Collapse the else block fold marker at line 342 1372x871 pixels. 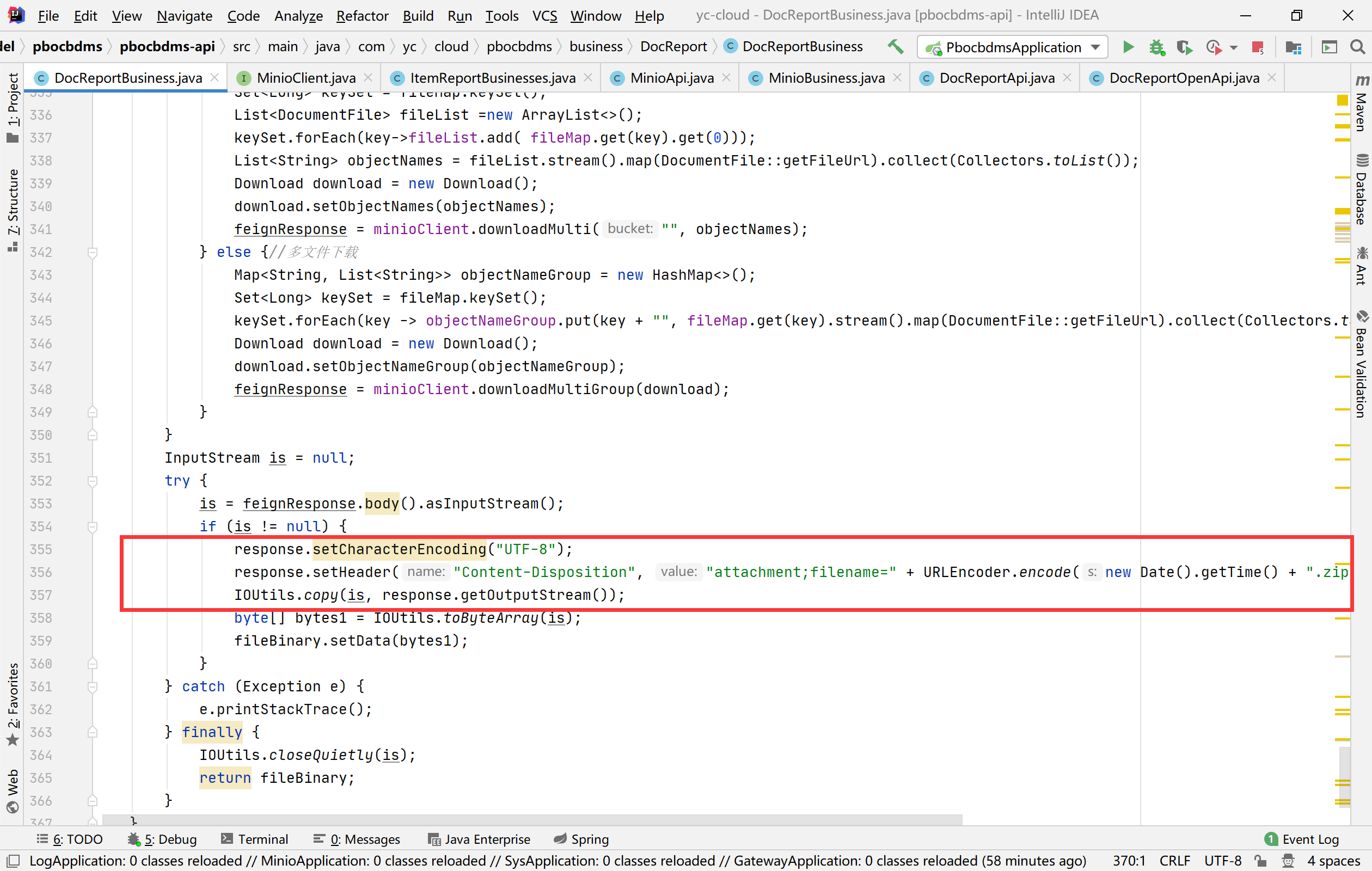coord(93,253)
